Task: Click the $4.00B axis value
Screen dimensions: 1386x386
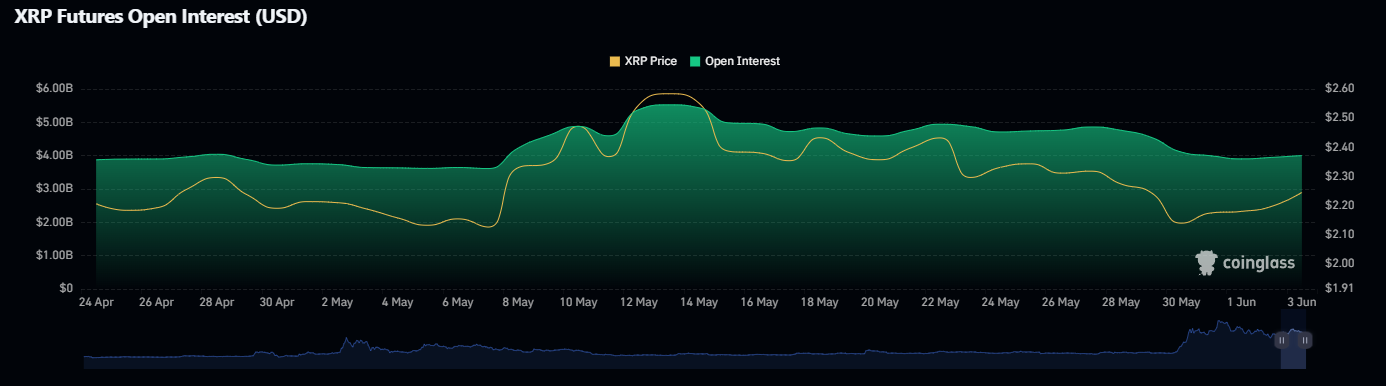Action: coord(55,155)
